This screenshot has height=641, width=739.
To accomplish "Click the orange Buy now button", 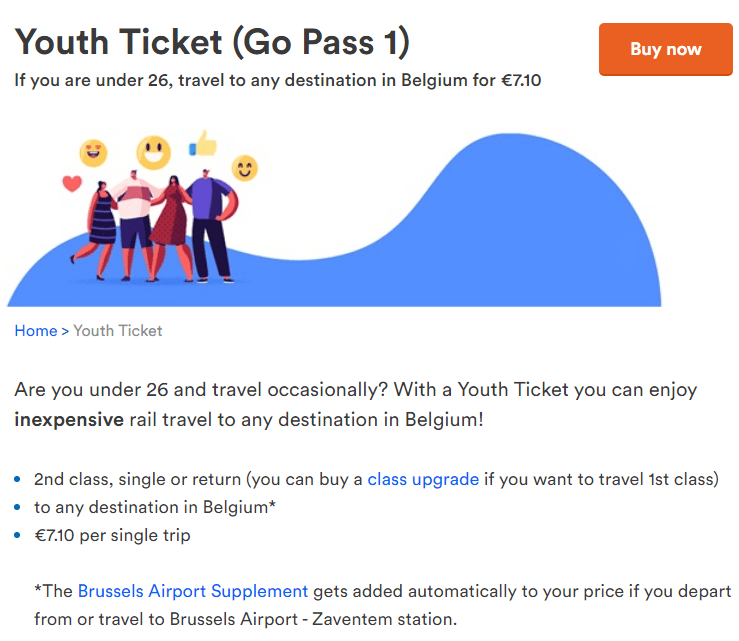I will 665,49.
